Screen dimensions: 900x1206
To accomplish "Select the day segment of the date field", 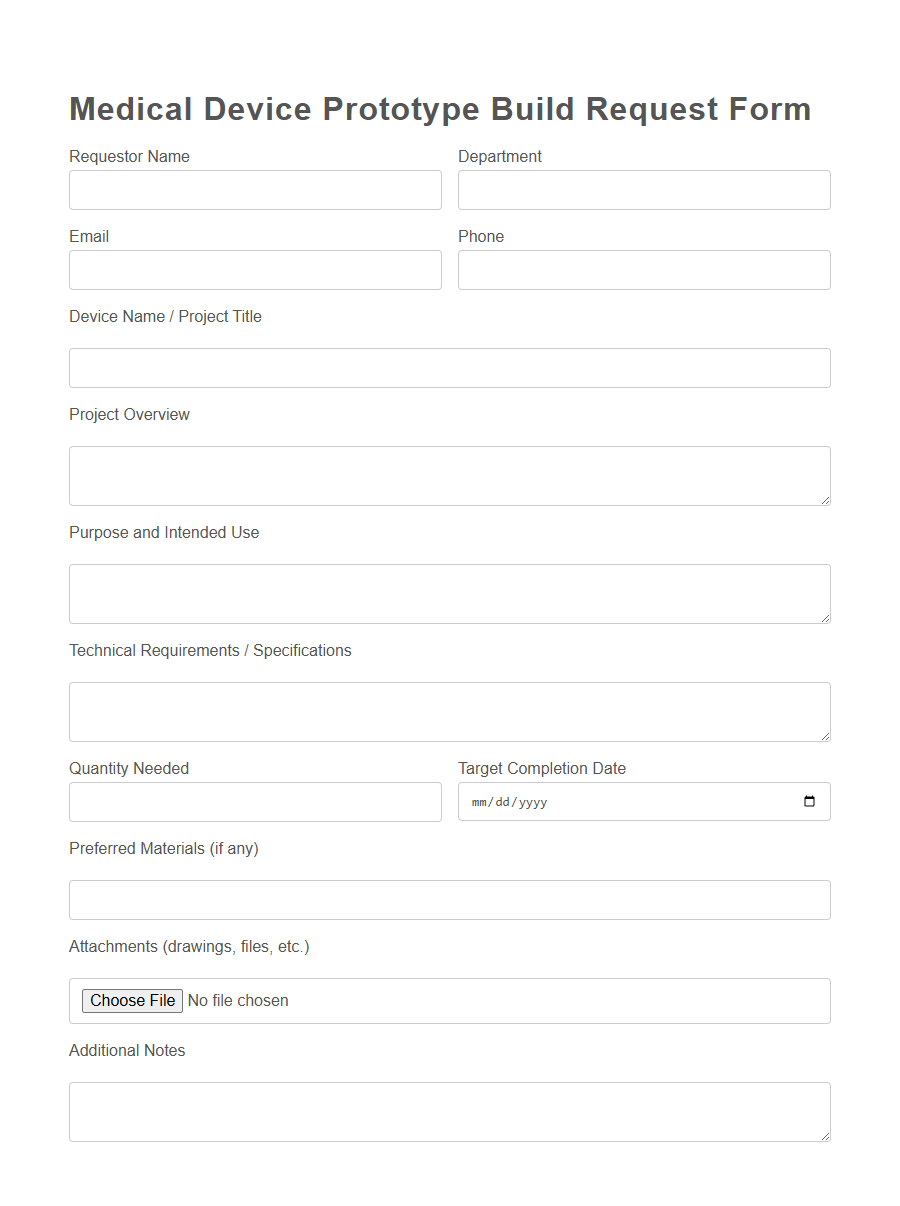I will click(502, 801).
